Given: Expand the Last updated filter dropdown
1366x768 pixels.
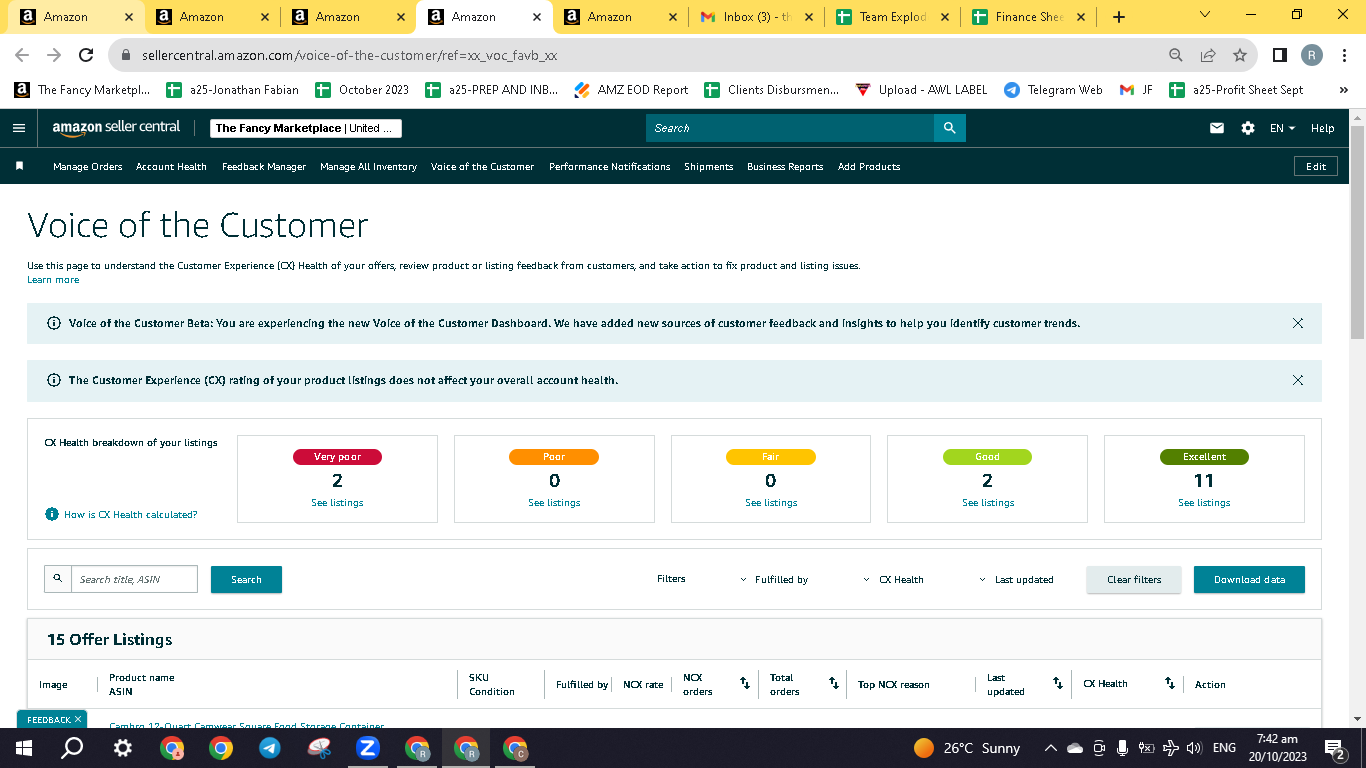Looking at the screenshot, I should [1016, 579].
